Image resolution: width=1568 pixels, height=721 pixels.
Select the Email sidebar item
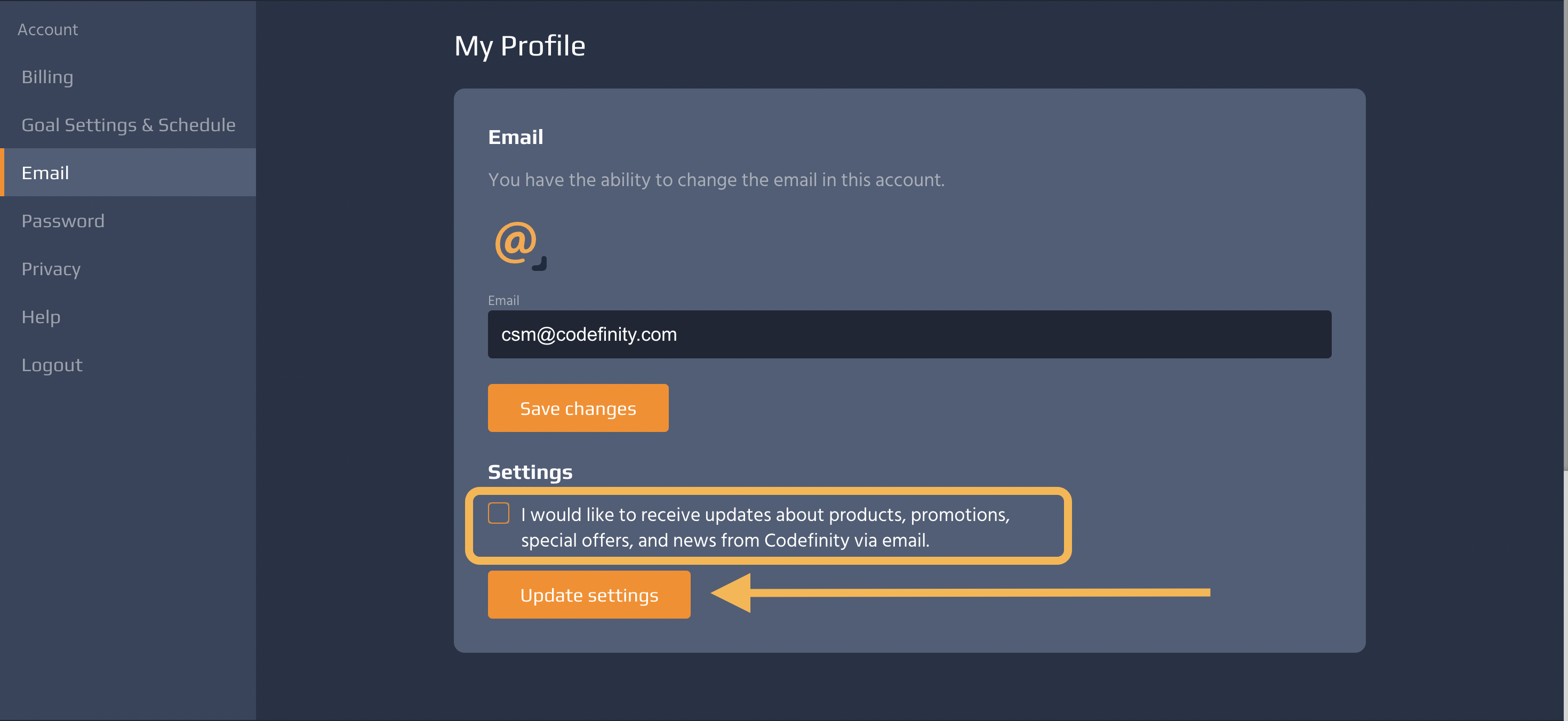pos(128,173)
